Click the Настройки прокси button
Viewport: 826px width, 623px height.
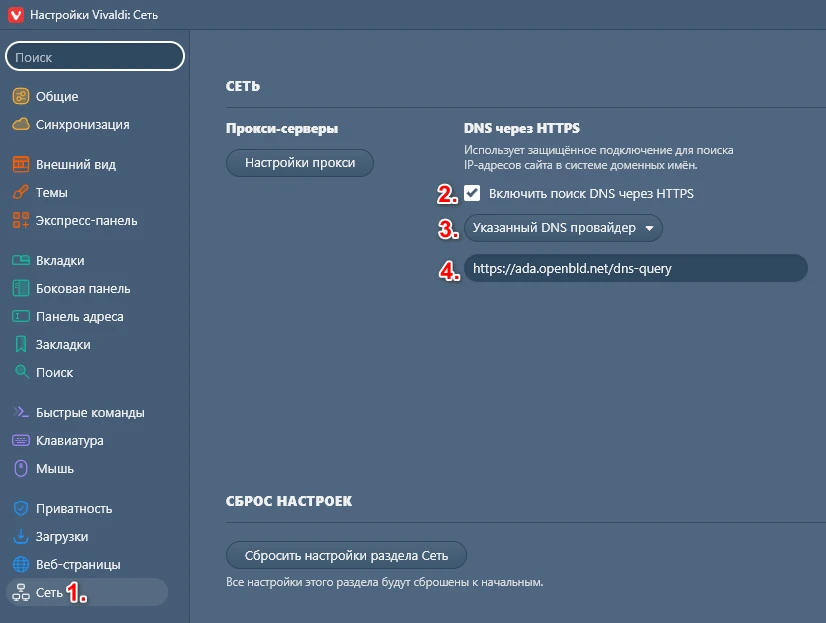click(x=300, y=163)
